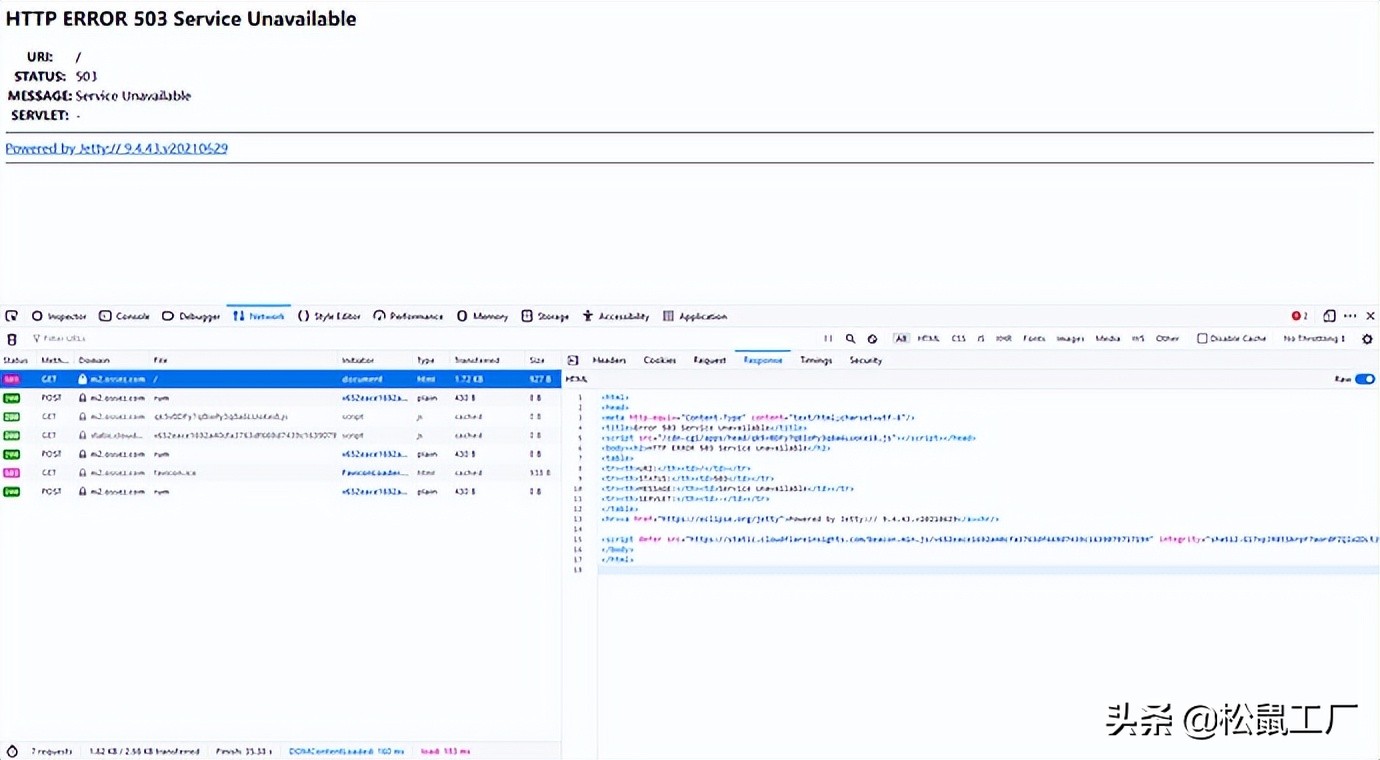Image resolution: width=1380 pixels, height=760 pixels.
Task: Click the performance analysis icon in status bar
Action: point(12,751)
